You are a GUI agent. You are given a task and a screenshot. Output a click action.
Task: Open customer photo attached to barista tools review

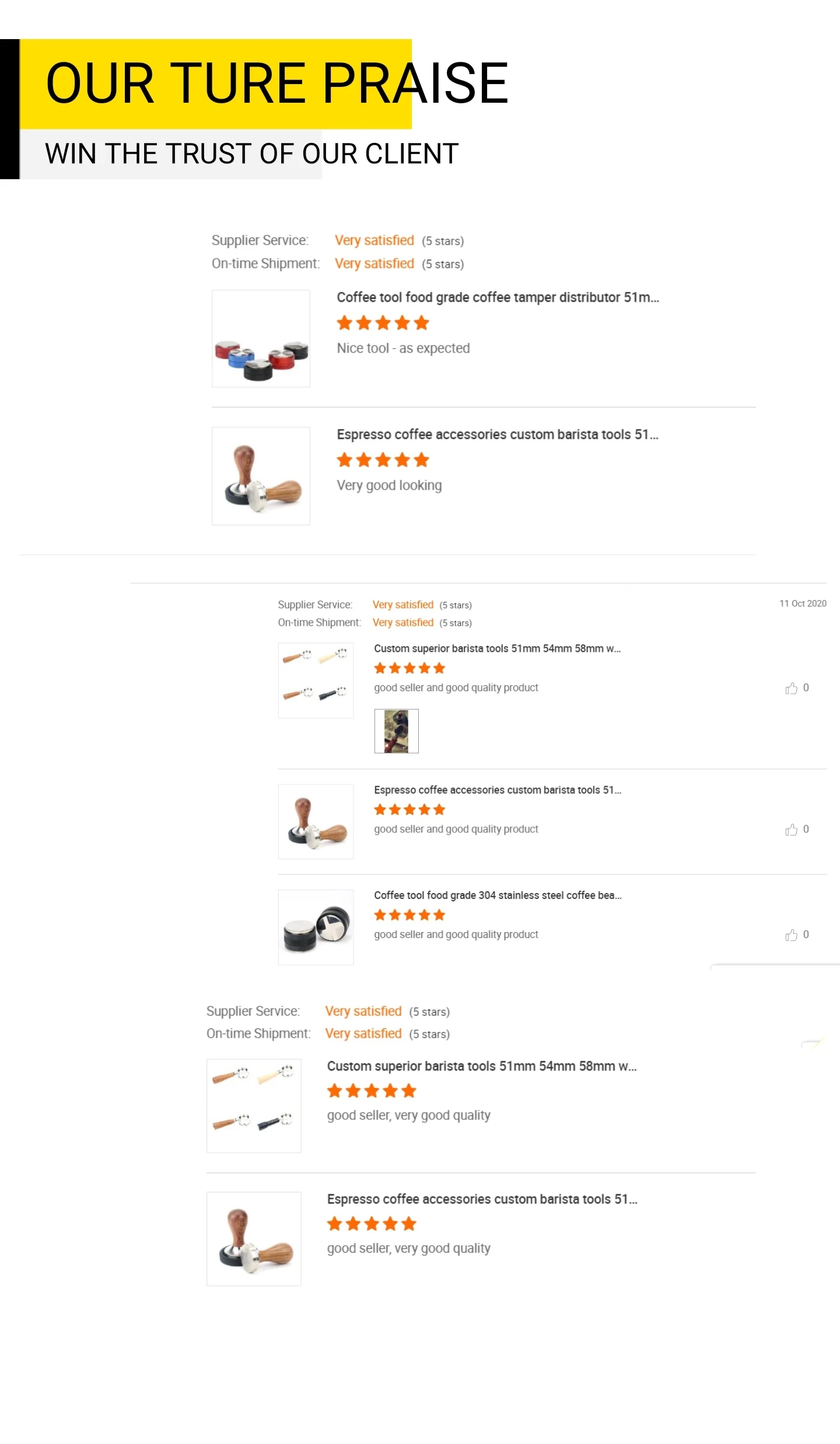click(x=396, y=731)
